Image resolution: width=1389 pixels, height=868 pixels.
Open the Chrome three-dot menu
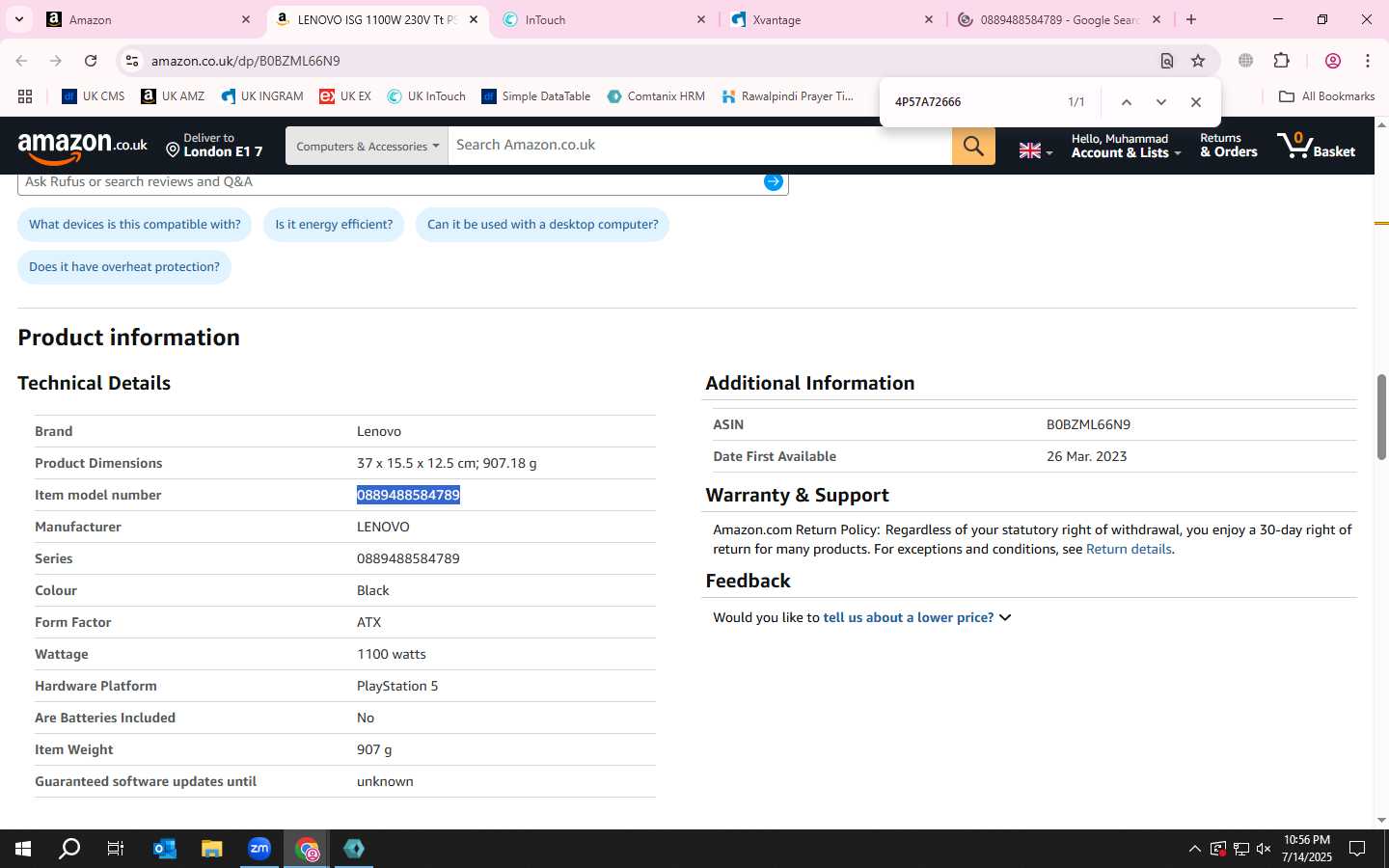1368,61
